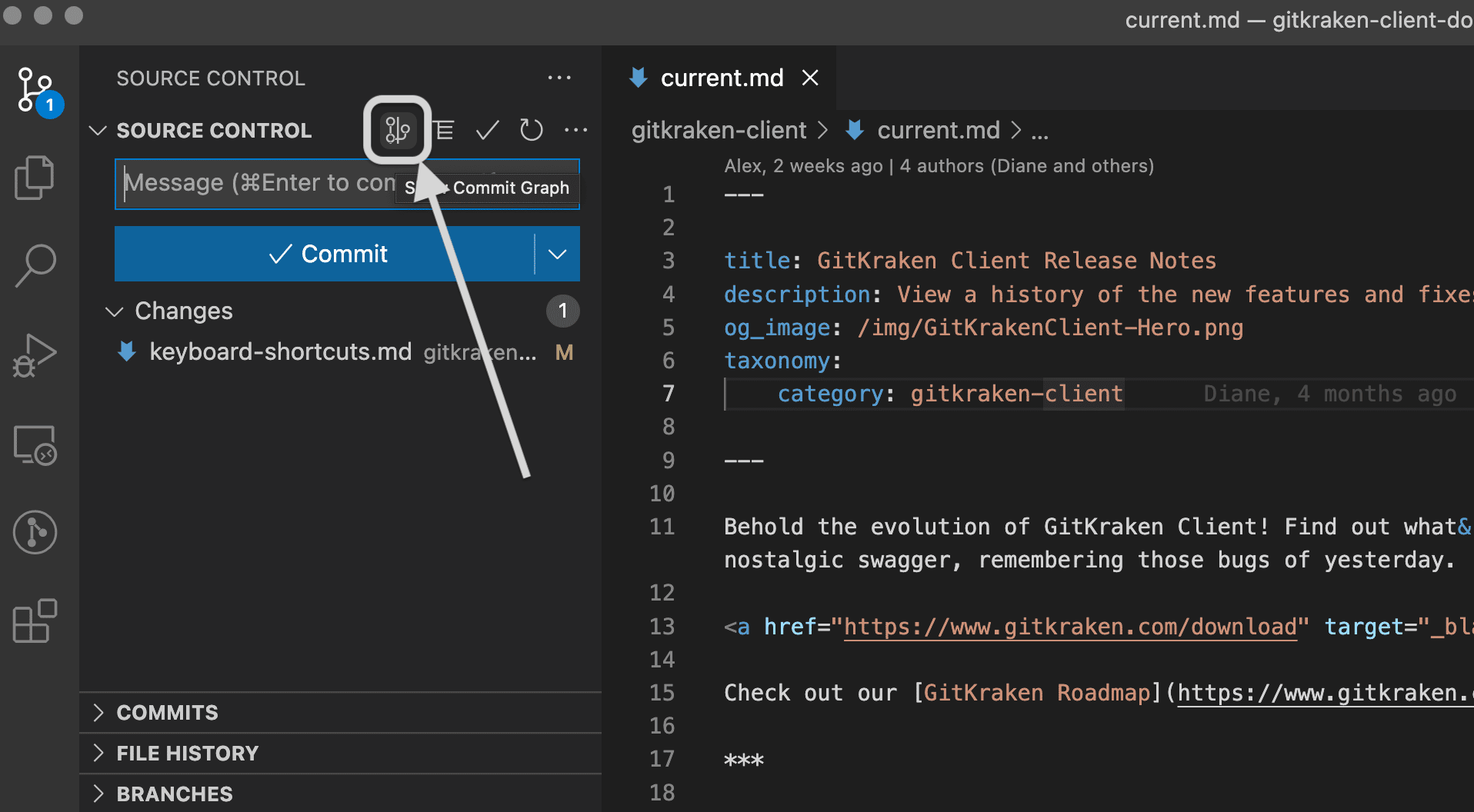Screen dimensions: 1474x812
Task: Open the Search magnifier in activity bar
Action: 35,266
